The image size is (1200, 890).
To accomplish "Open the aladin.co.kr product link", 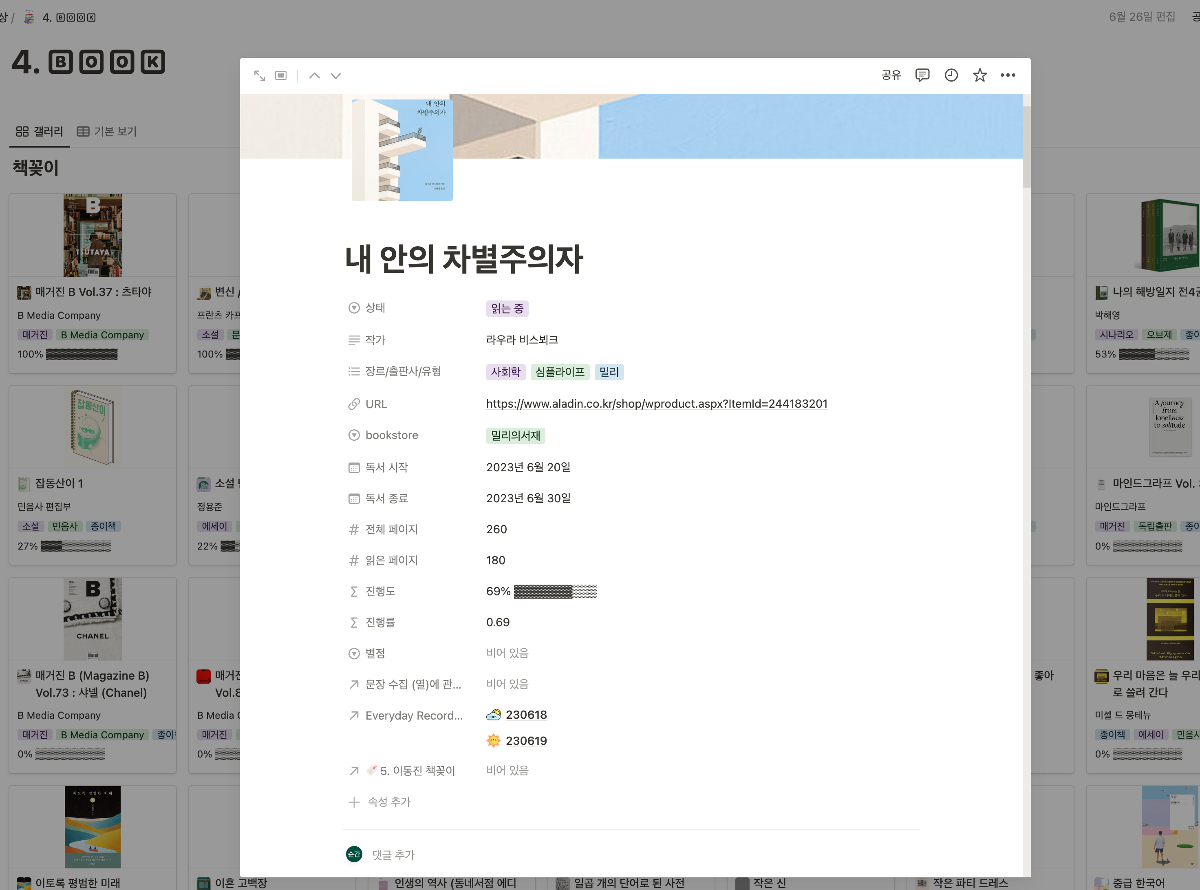I will click(x=656, y=404).
